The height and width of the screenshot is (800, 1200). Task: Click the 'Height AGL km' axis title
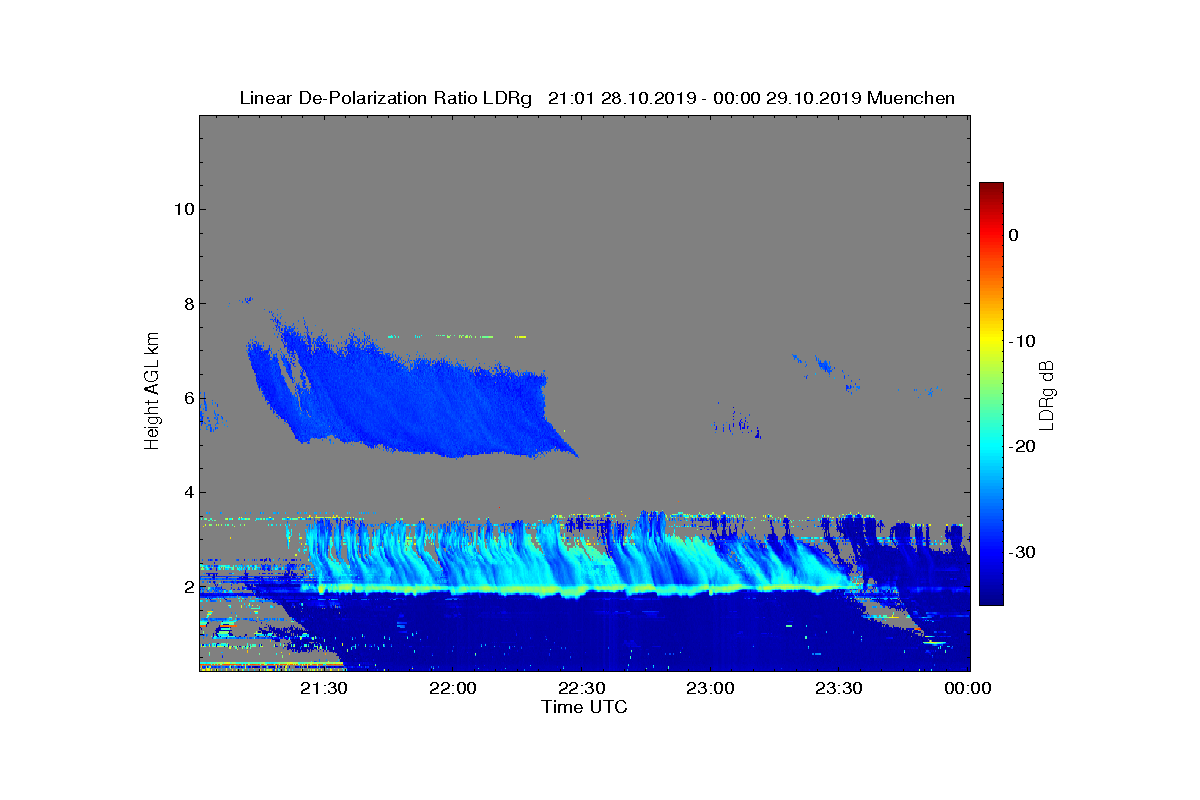[x=152, y=392]
